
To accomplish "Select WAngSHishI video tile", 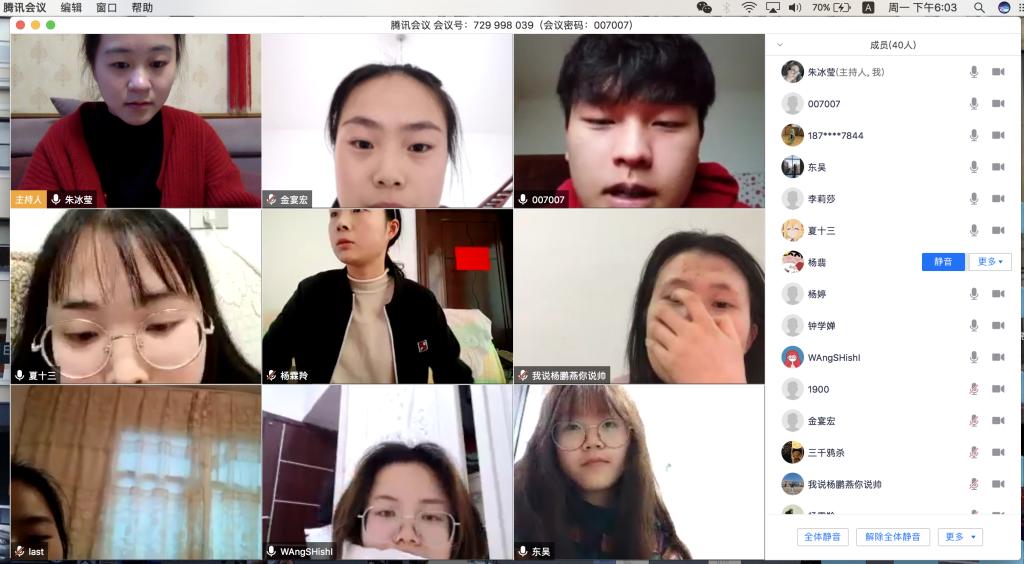I will point(387,472).
